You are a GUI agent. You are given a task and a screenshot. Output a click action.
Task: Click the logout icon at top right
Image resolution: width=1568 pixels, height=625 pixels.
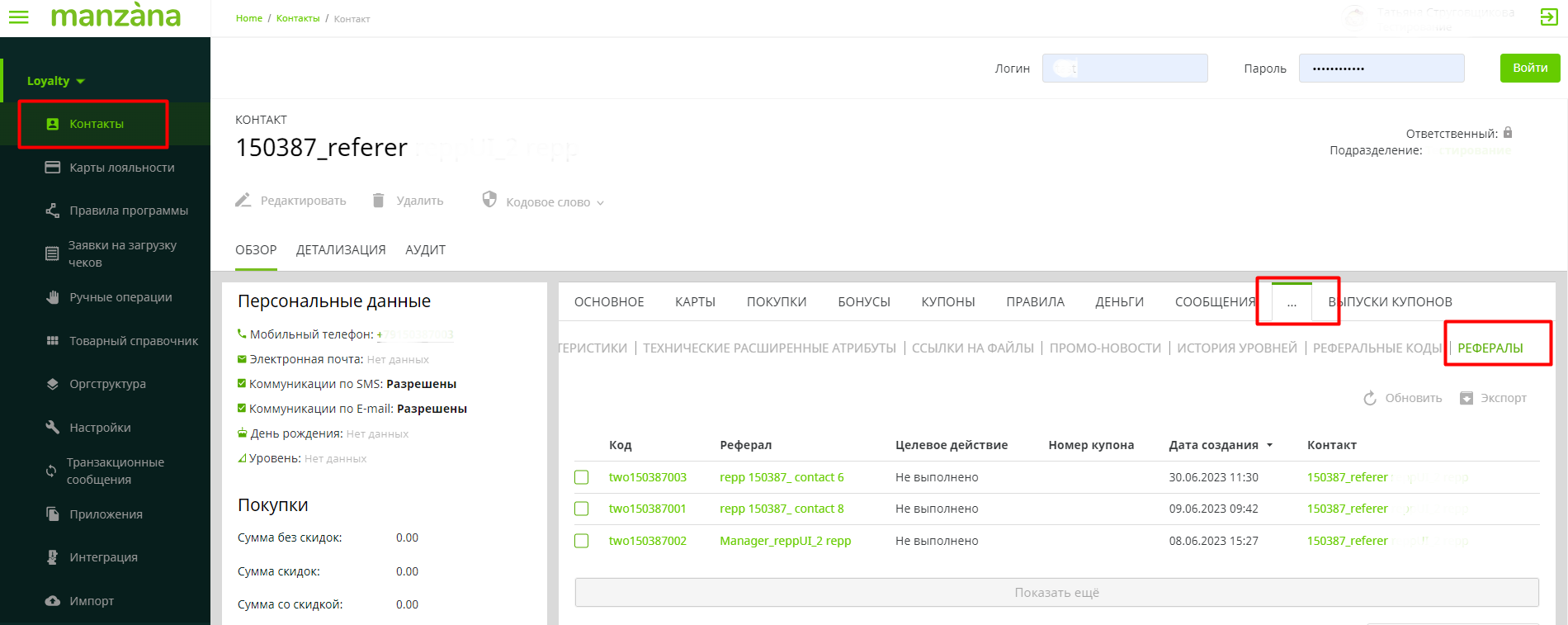(x=1549, y=17)
